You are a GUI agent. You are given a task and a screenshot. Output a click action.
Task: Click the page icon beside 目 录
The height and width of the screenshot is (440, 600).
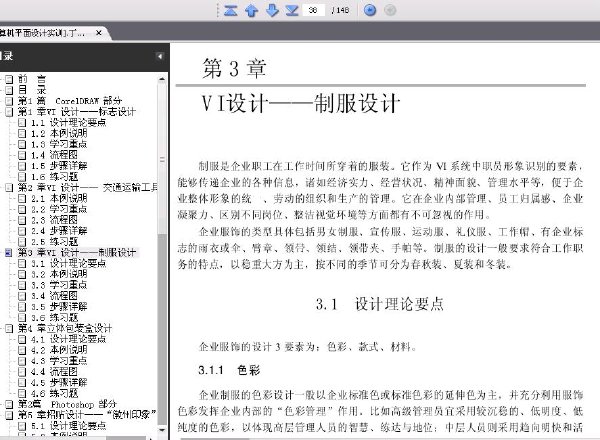click(x=9, y=90)
